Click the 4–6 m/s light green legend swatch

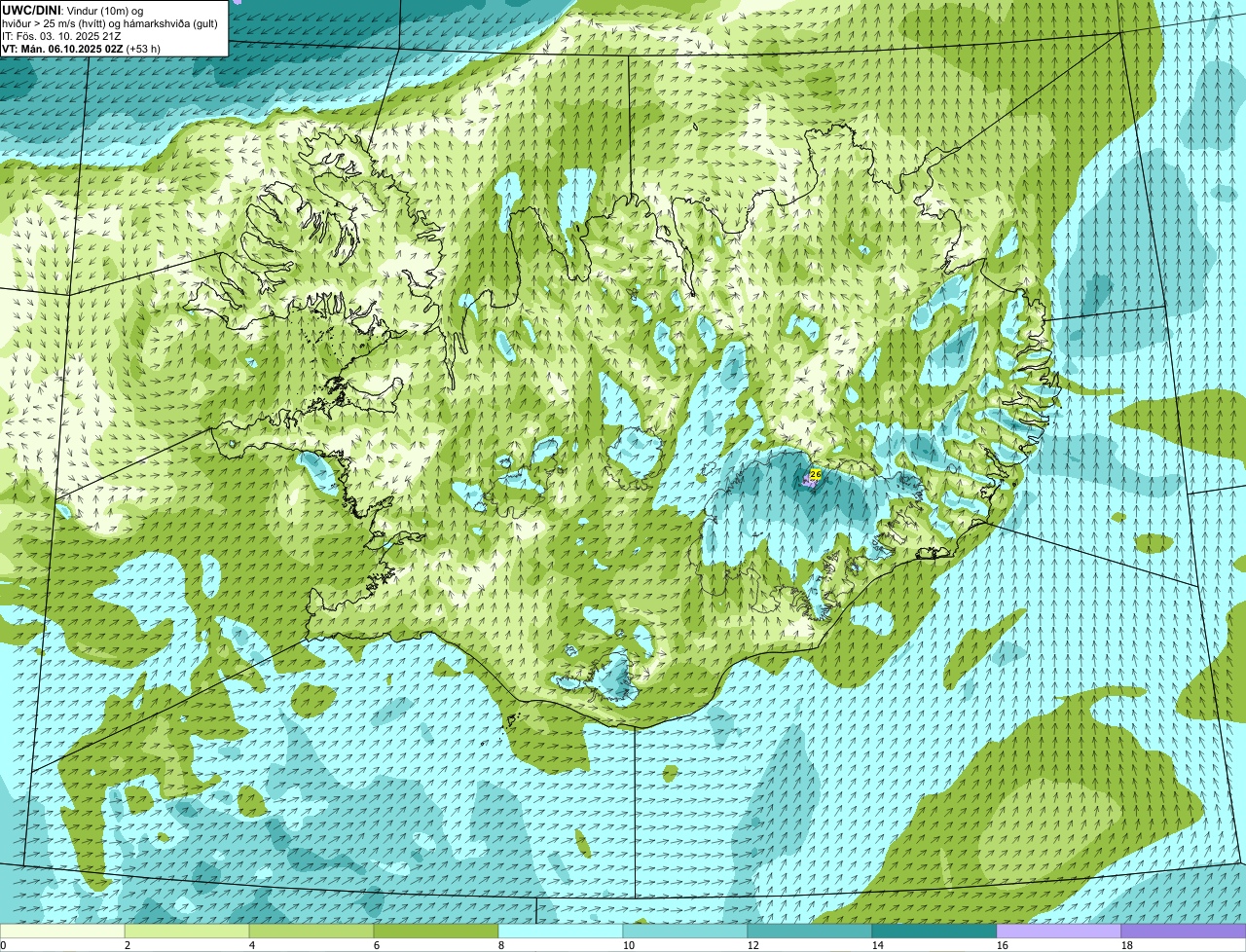311,931
